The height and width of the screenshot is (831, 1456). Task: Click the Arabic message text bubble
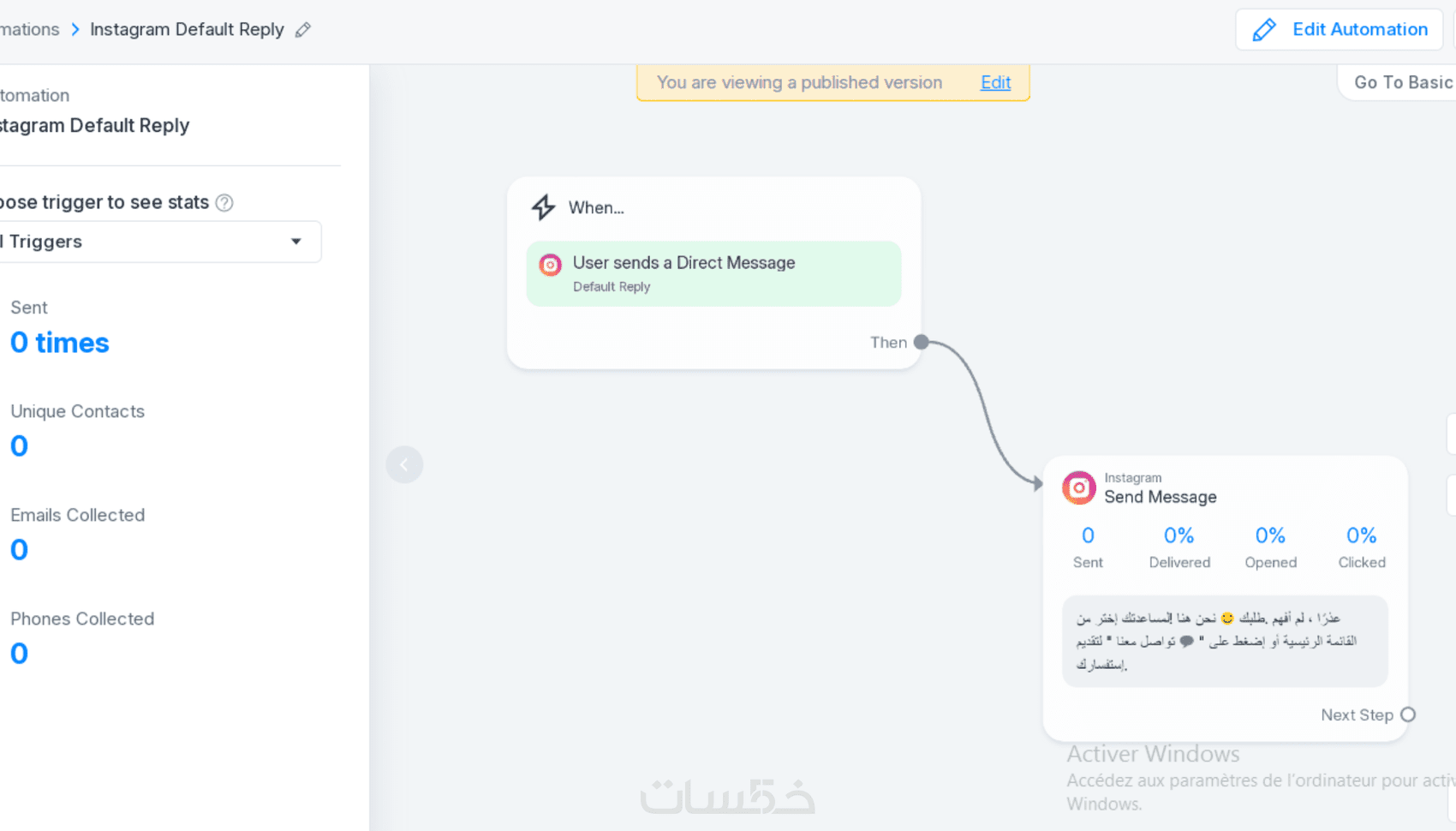(x=1225, y=641)
